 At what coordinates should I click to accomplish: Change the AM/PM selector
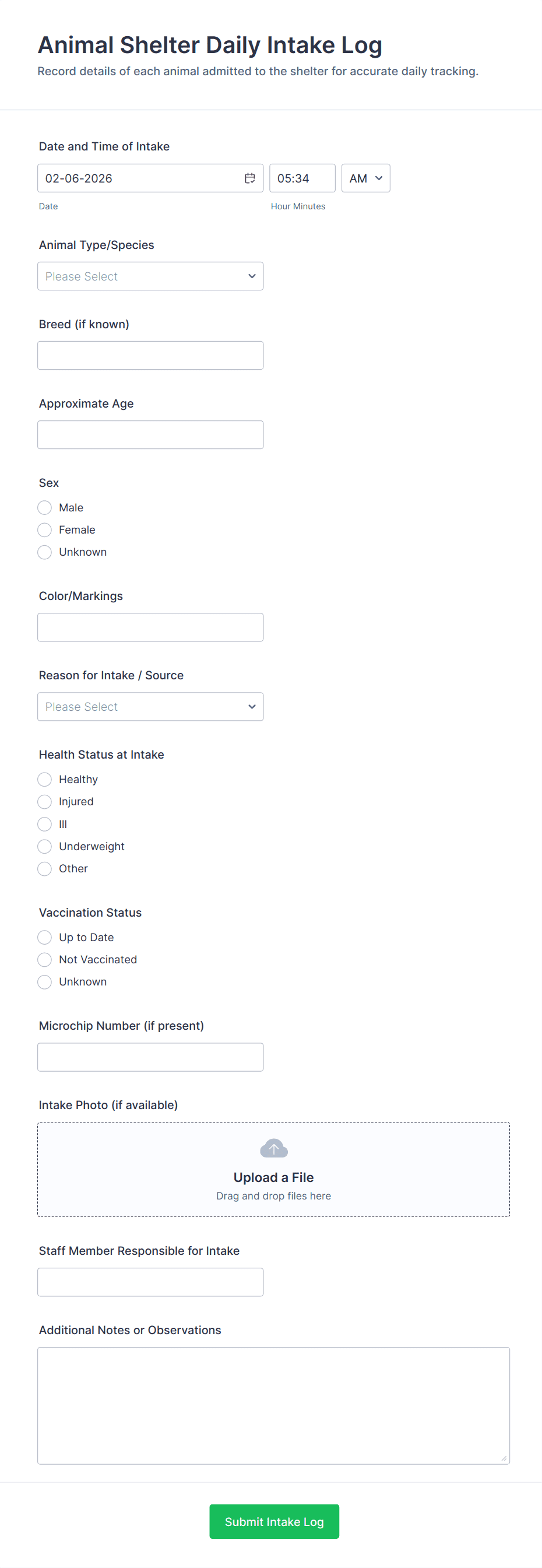point(365,178)
